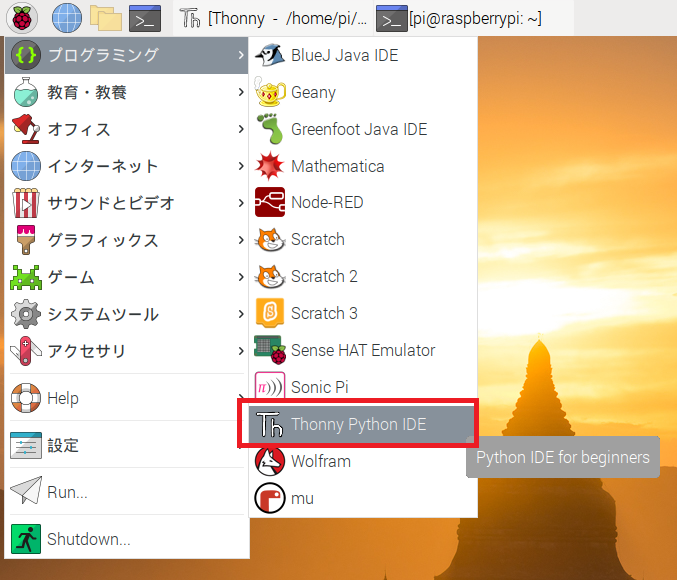
Task: Expand the オフィス submenu arrow
Action: (240, 129)
